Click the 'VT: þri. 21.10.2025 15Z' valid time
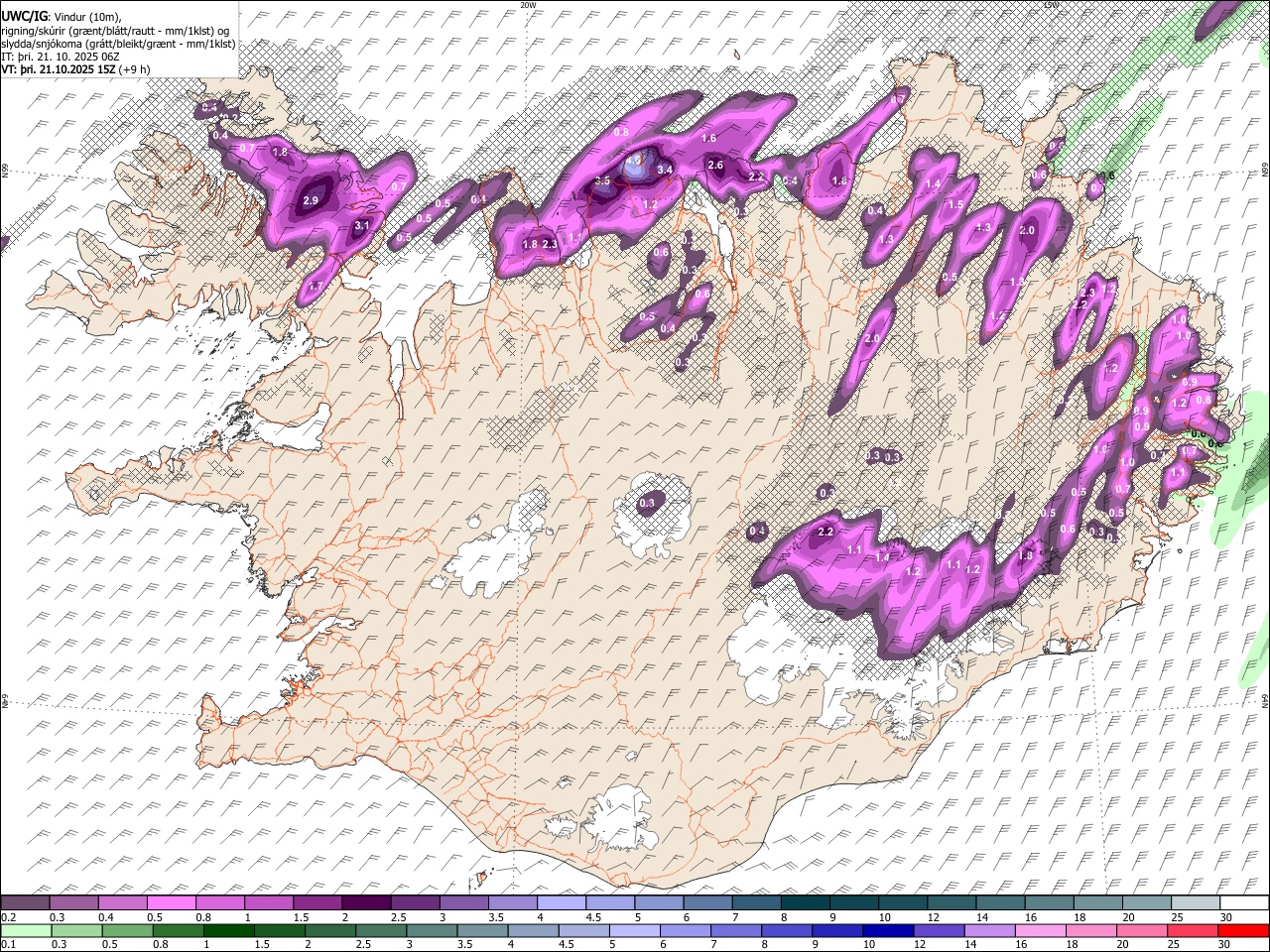Image resolution: width=1270 pixels, height=952 pixels. [x=58, y=68]
